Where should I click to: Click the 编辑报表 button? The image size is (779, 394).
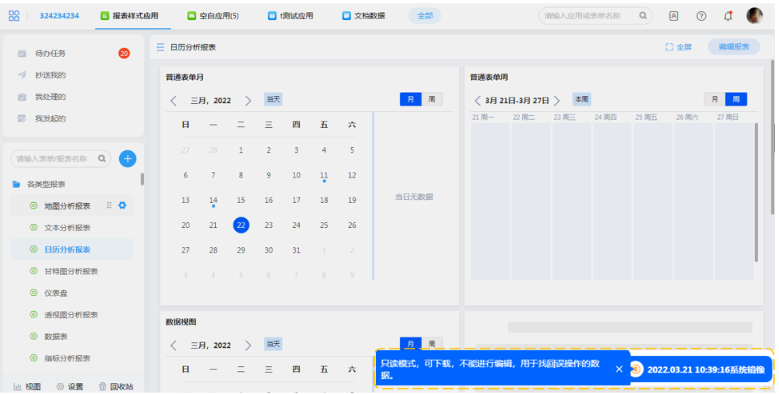(x=734, y=47)
